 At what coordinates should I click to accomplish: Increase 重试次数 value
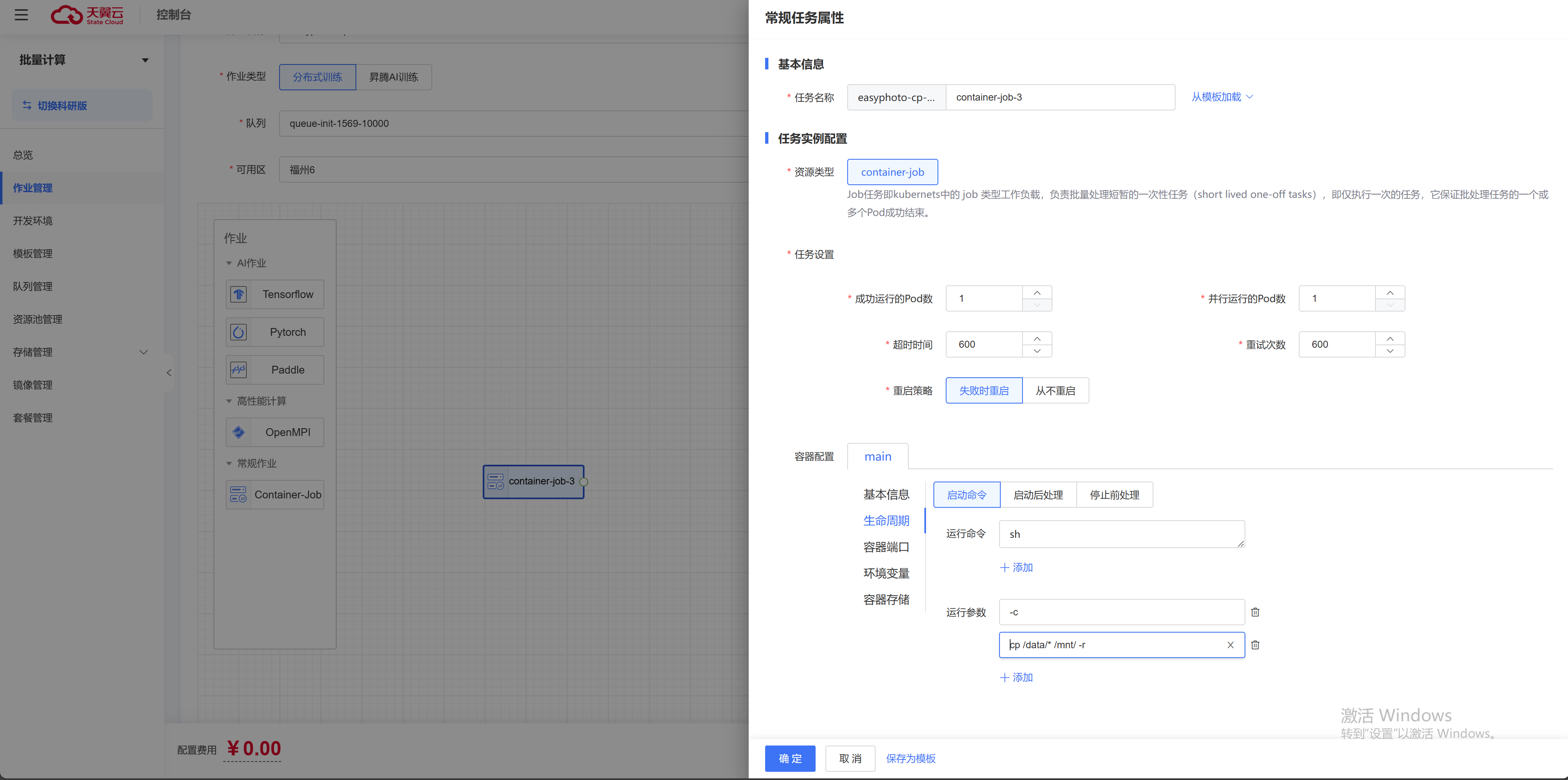point(1390,339)
